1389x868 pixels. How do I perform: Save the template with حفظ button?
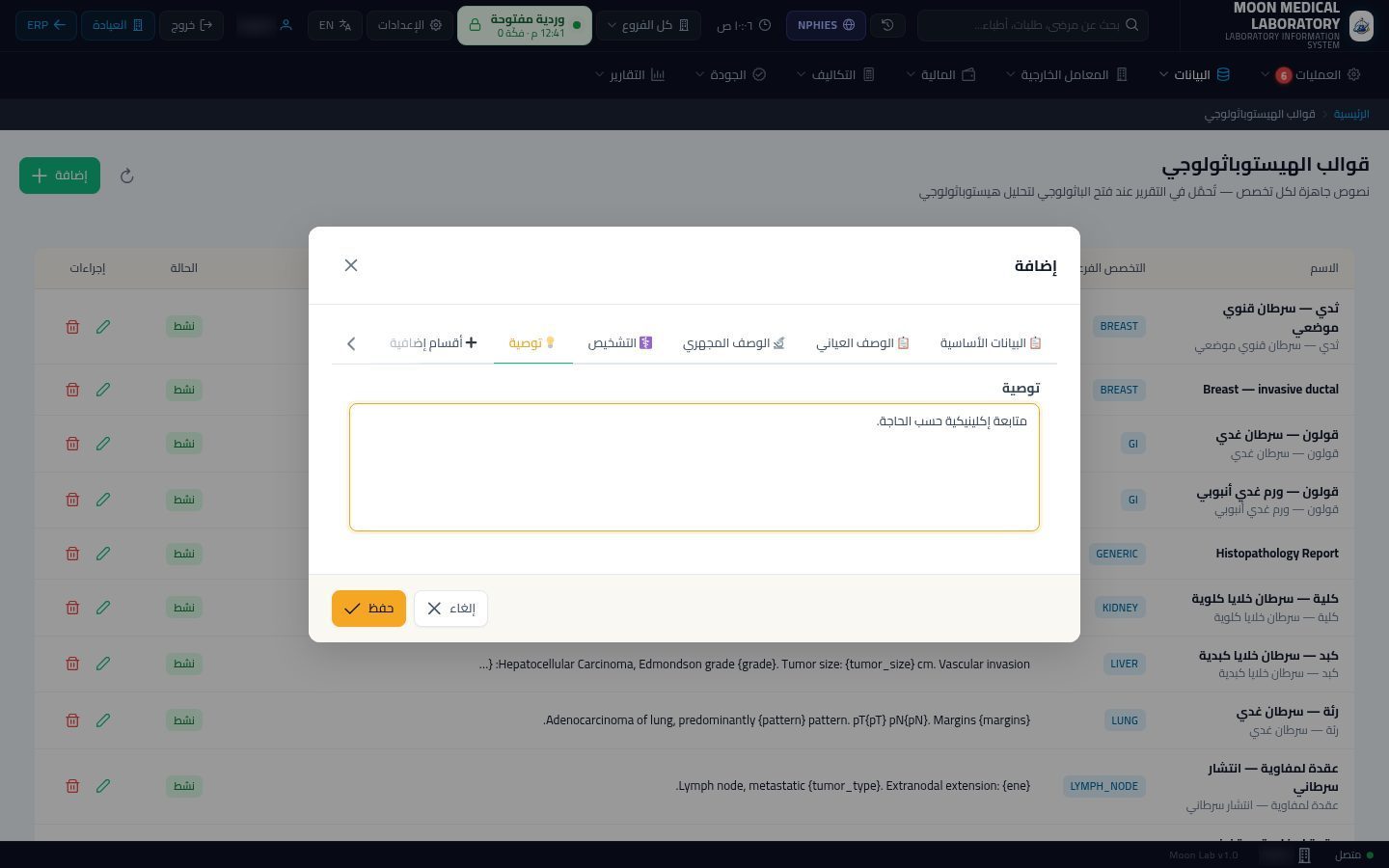pyautogui.click(x=368, y=609)
